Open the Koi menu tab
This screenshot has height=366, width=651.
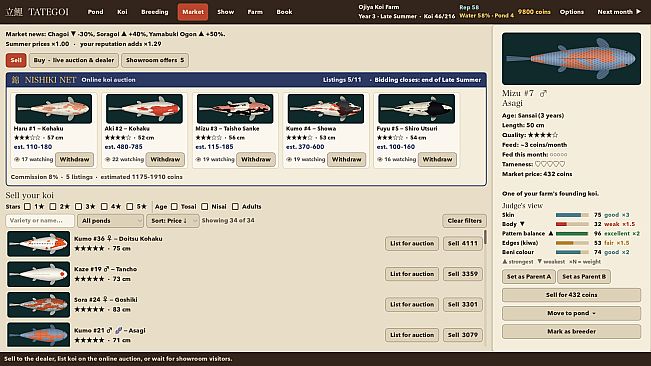(122, 12)
